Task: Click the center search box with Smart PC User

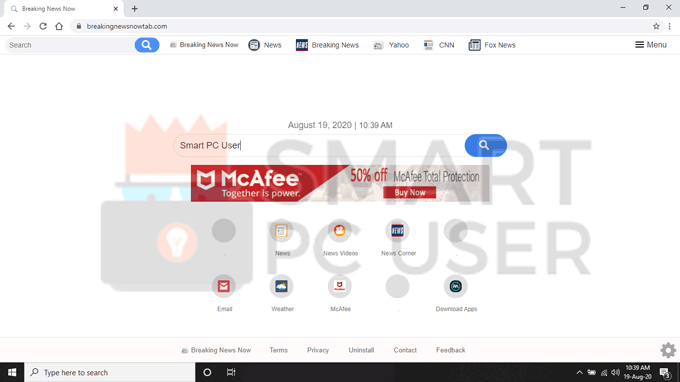Action: (x=319, y=145)
